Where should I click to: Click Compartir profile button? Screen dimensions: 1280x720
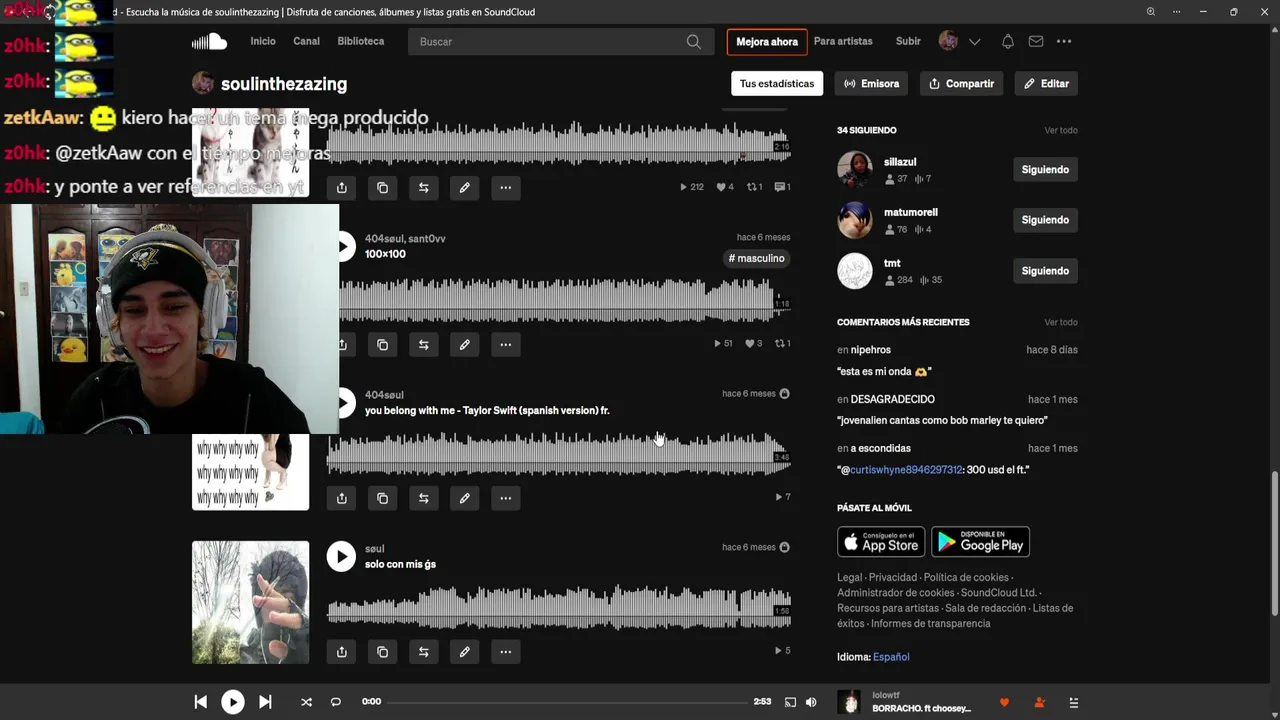(961, 84)
